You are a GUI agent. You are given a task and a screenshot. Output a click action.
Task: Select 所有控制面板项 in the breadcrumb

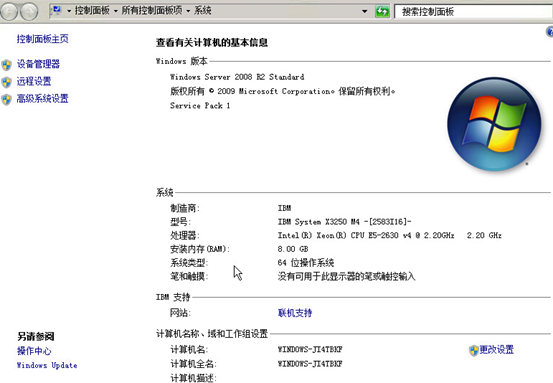[x=152, y=11]
